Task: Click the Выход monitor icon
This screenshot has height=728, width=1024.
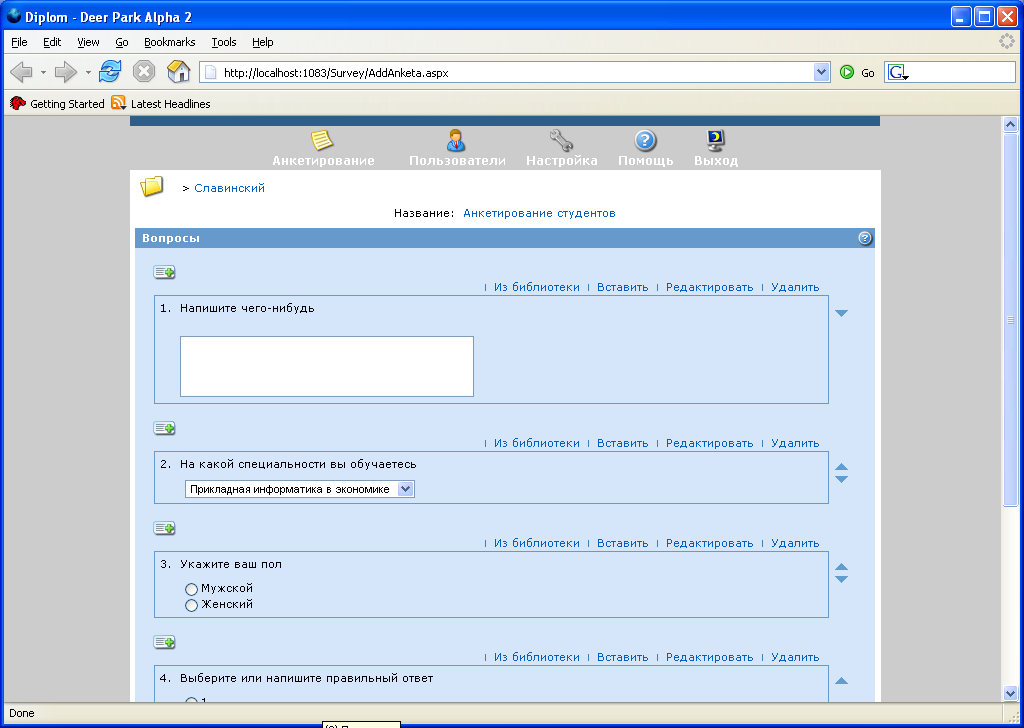Action: [x=716, y=140]
